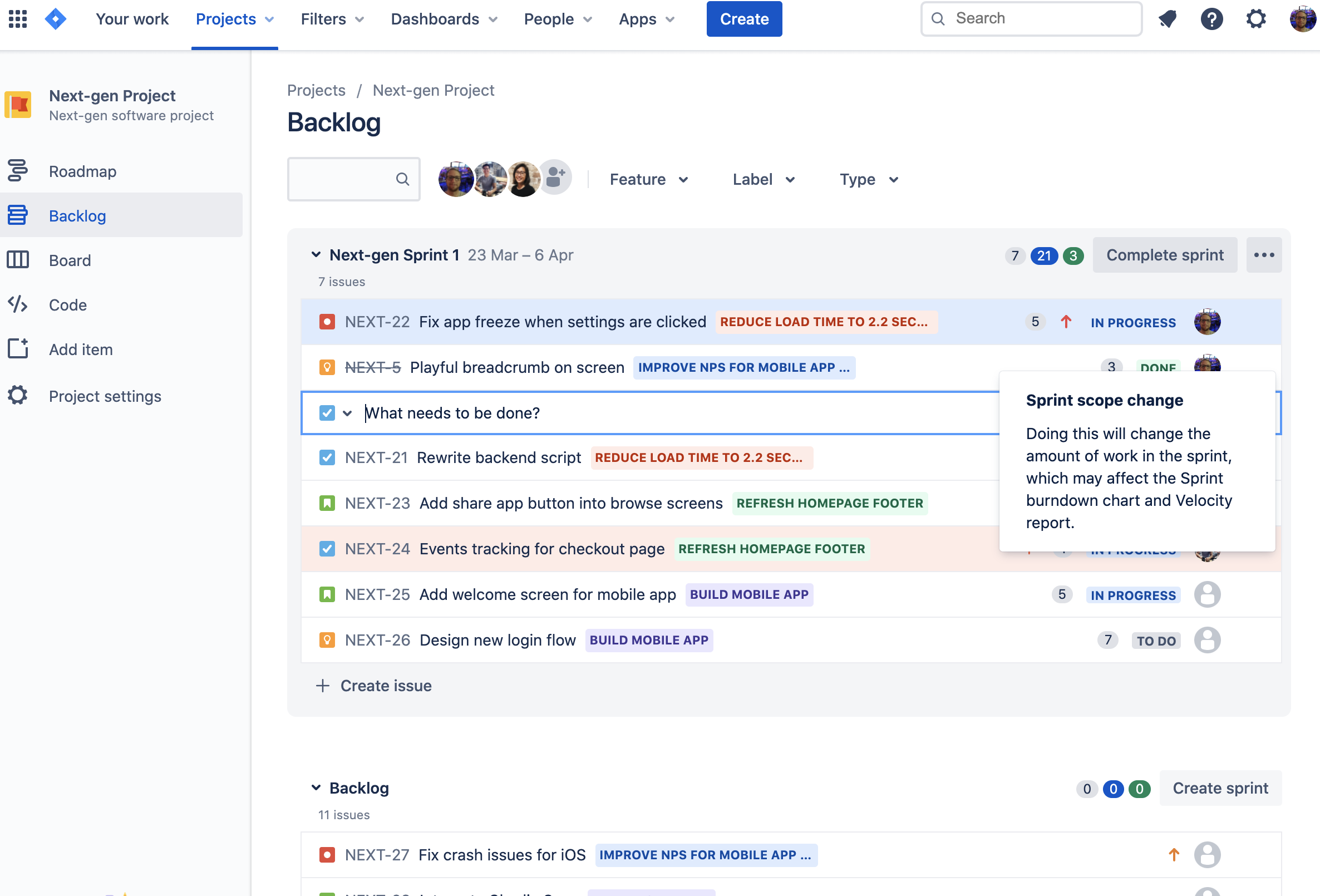Open the app switcher grid icon
Screen dimensions: 1320x896
[18, 19]
